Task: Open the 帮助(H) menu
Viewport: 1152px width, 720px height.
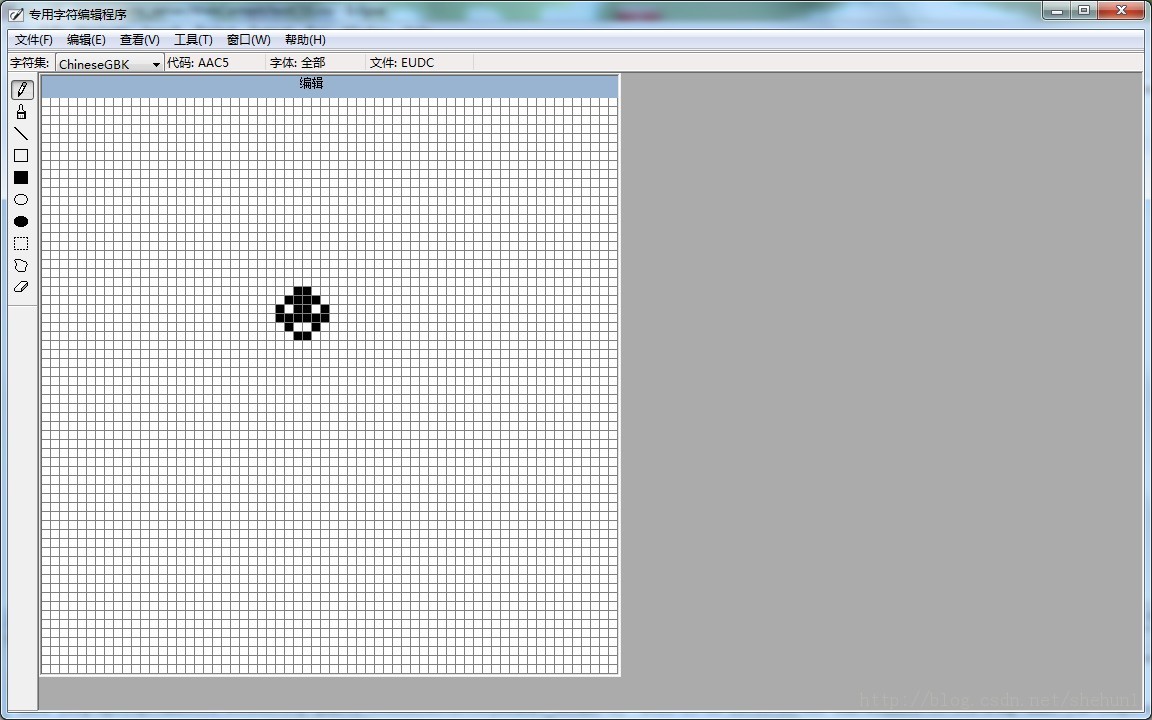Action: click(305, 40)
